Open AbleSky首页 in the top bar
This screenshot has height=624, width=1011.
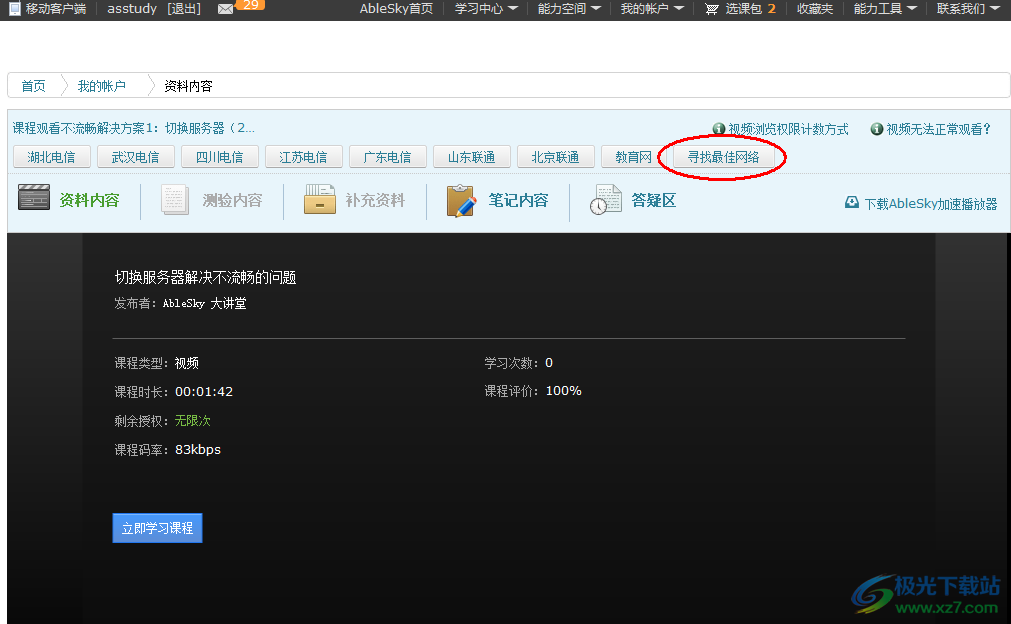pos(396,8)
